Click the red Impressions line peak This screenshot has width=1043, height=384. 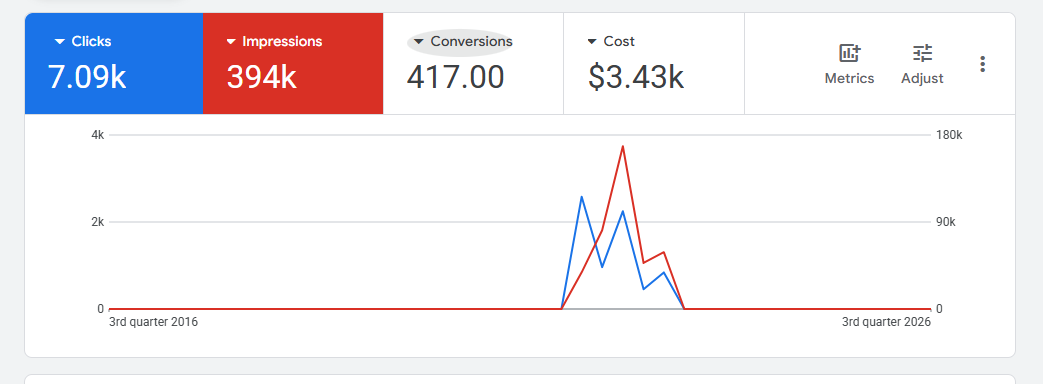coord(623,146)
